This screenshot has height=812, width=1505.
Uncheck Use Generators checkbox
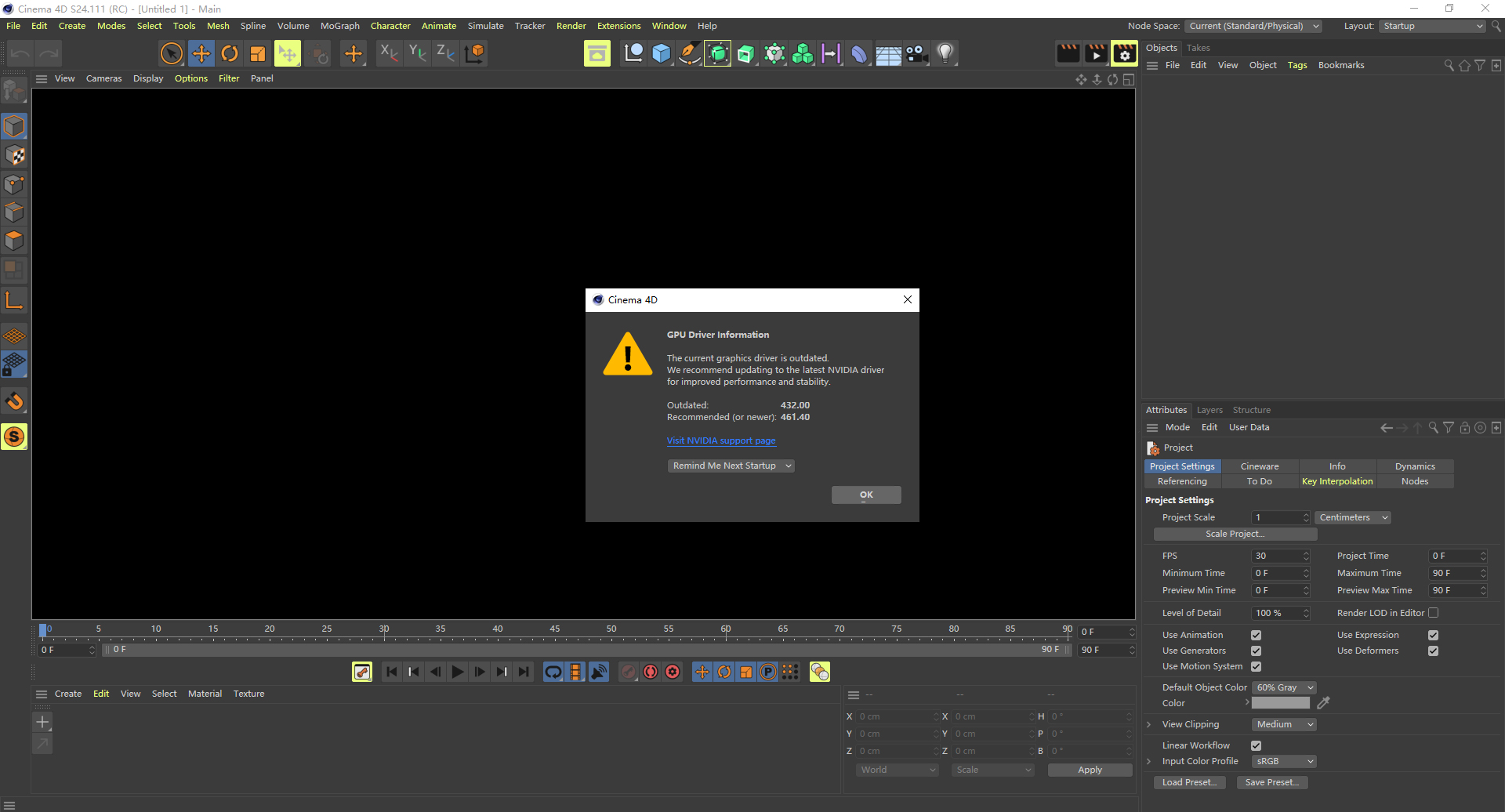tap(1256, 651)
